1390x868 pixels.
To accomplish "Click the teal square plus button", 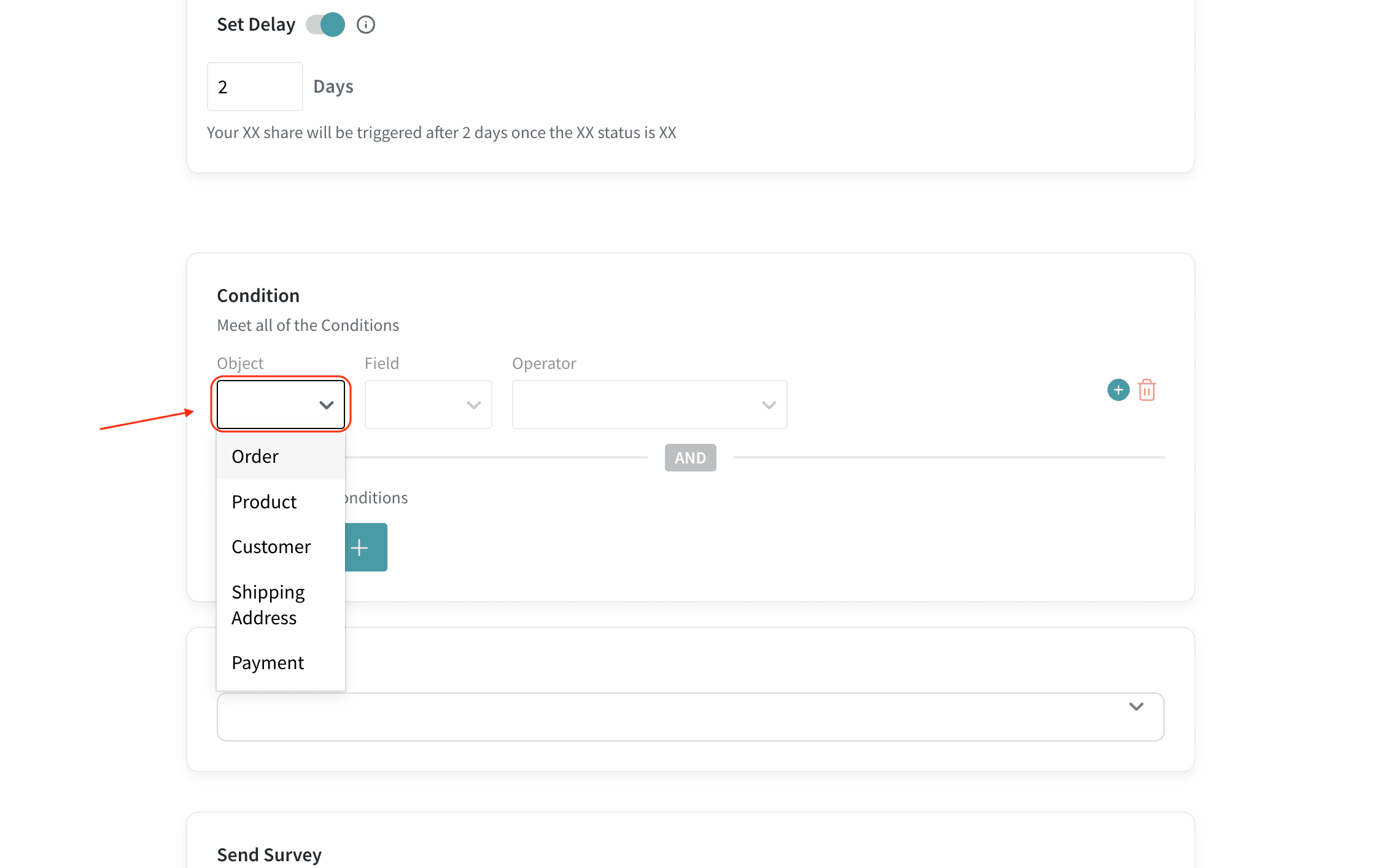I will [x=365, y=547].
